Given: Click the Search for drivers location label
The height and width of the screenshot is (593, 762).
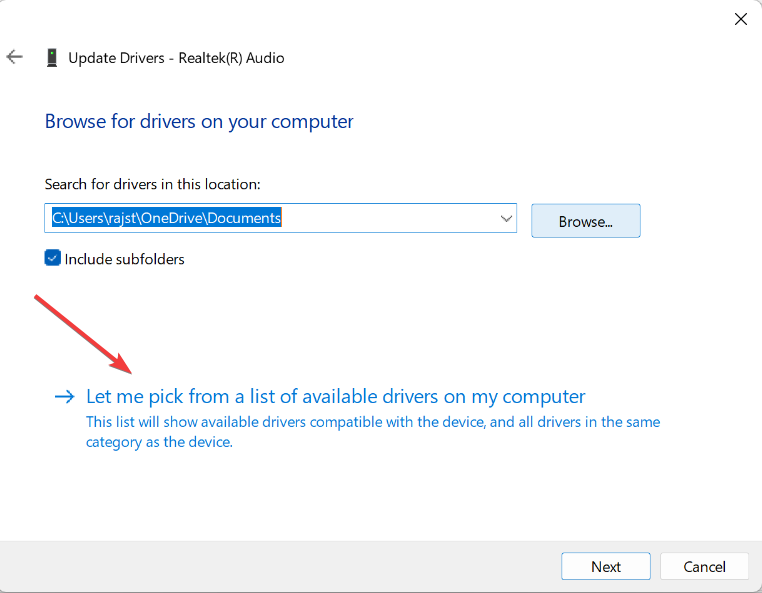Looking at the screenshot, I should pyautogui.click(x=152, y=184).
